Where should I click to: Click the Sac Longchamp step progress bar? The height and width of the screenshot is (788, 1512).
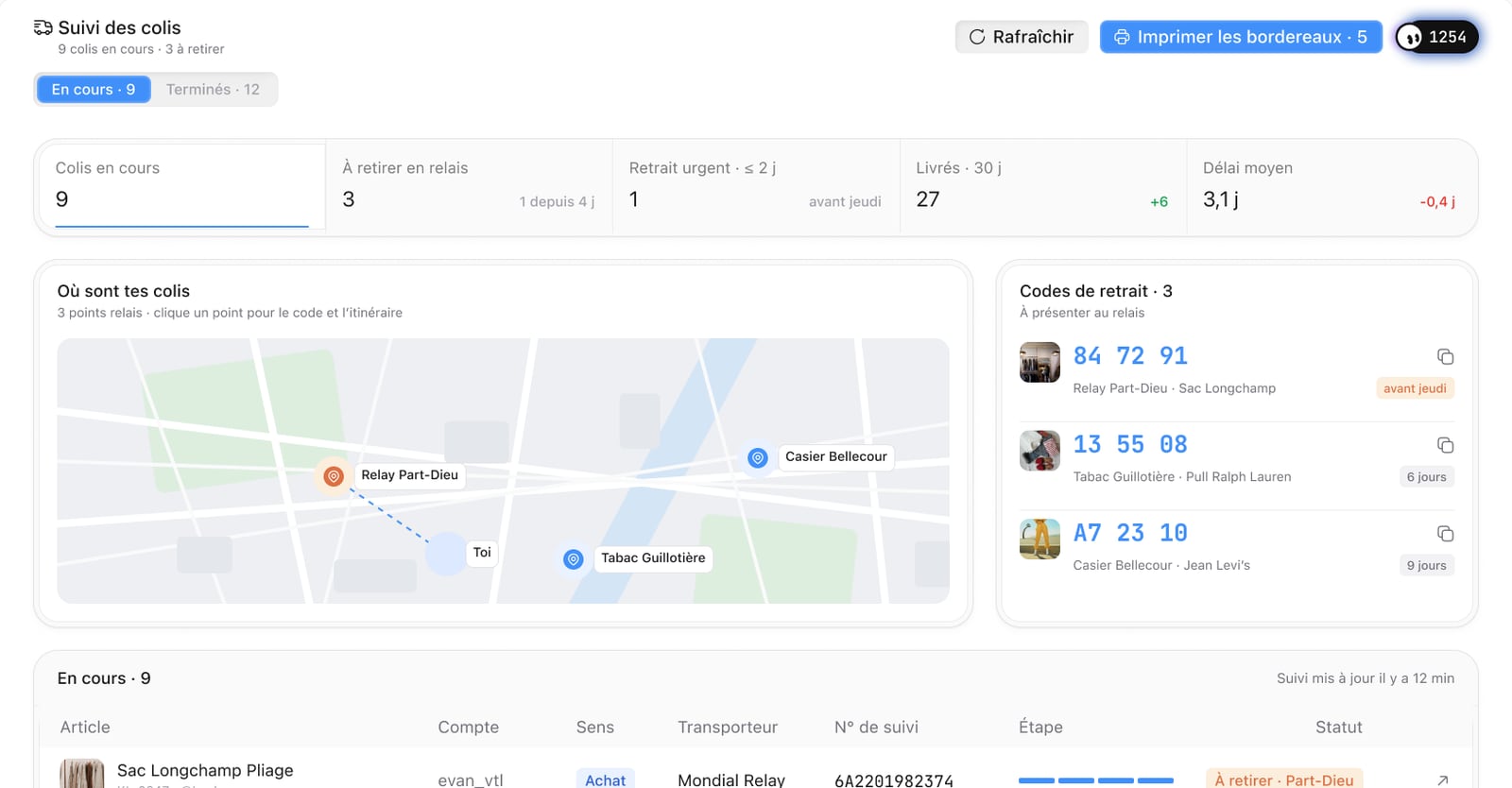1096,780
